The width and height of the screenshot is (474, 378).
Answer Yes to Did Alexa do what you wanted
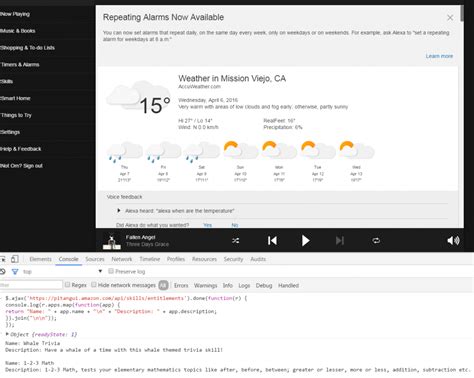coord(207,225)
